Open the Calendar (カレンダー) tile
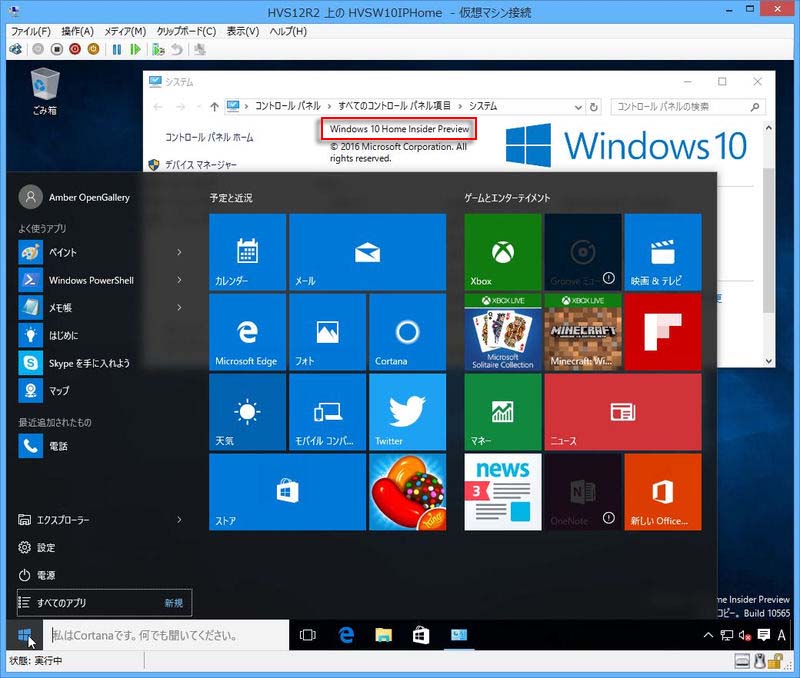This screenshot has width=800, height=678. pos(247,252)
